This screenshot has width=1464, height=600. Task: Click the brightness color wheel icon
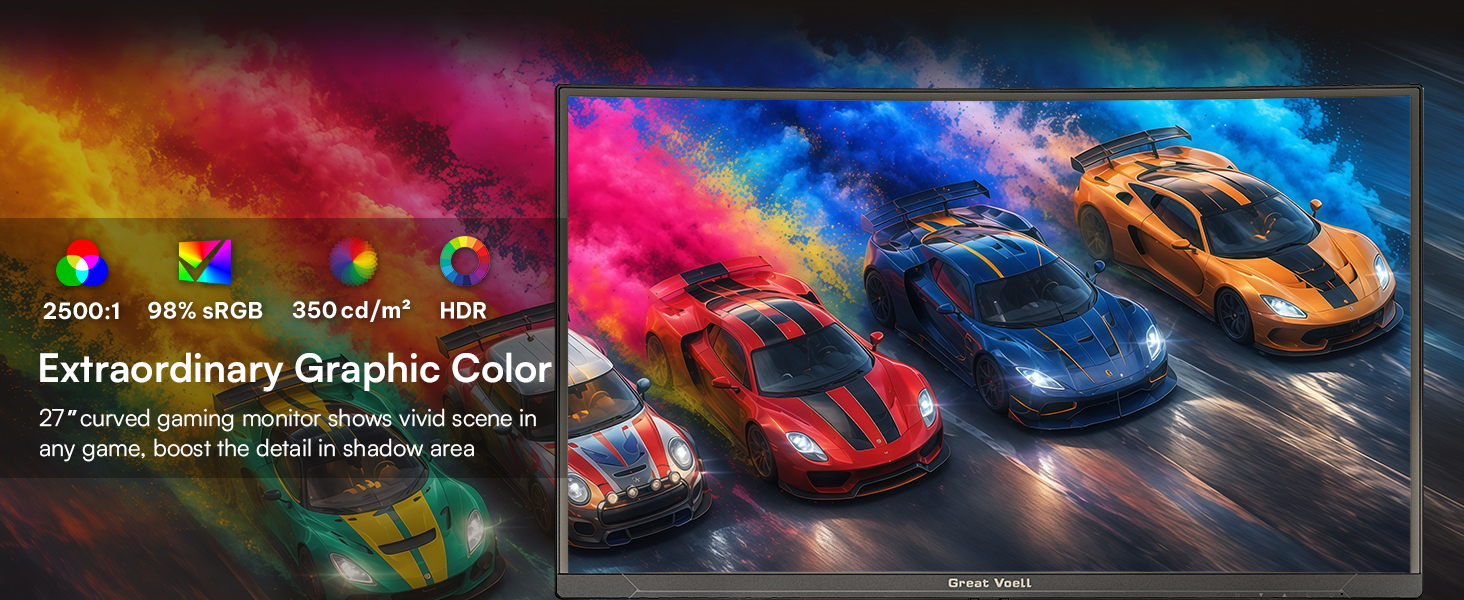tap(353, 261)
